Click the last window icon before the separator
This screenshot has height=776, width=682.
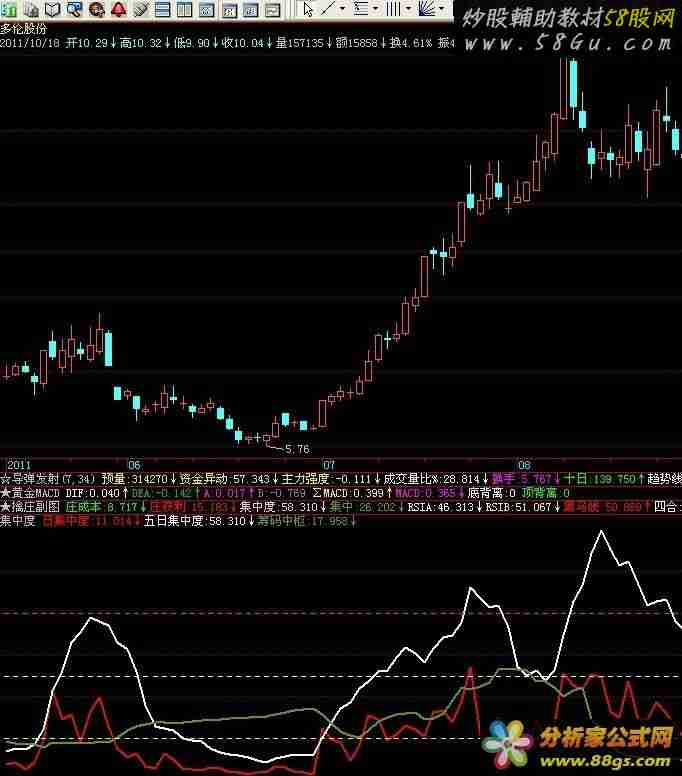coord(273,9)
